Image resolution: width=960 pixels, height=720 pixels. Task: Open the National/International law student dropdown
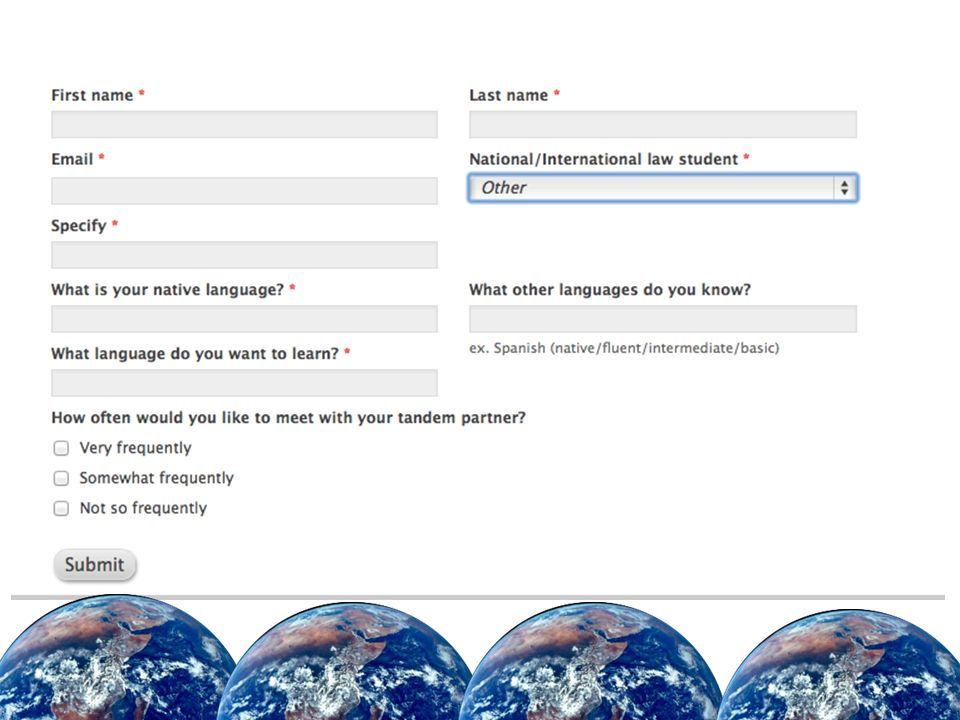tap(662, 188)
